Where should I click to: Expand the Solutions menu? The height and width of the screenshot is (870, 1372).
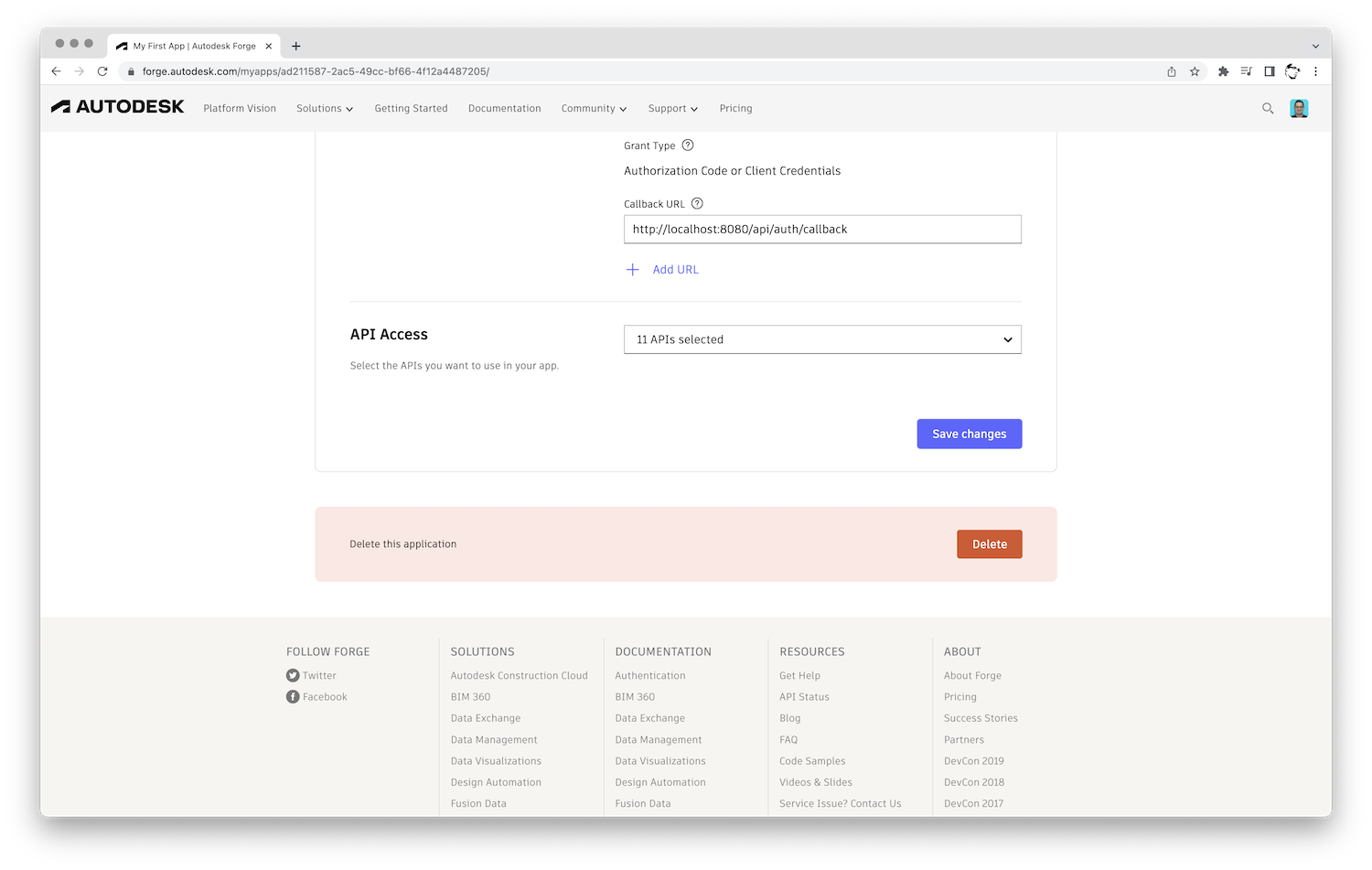325,108
